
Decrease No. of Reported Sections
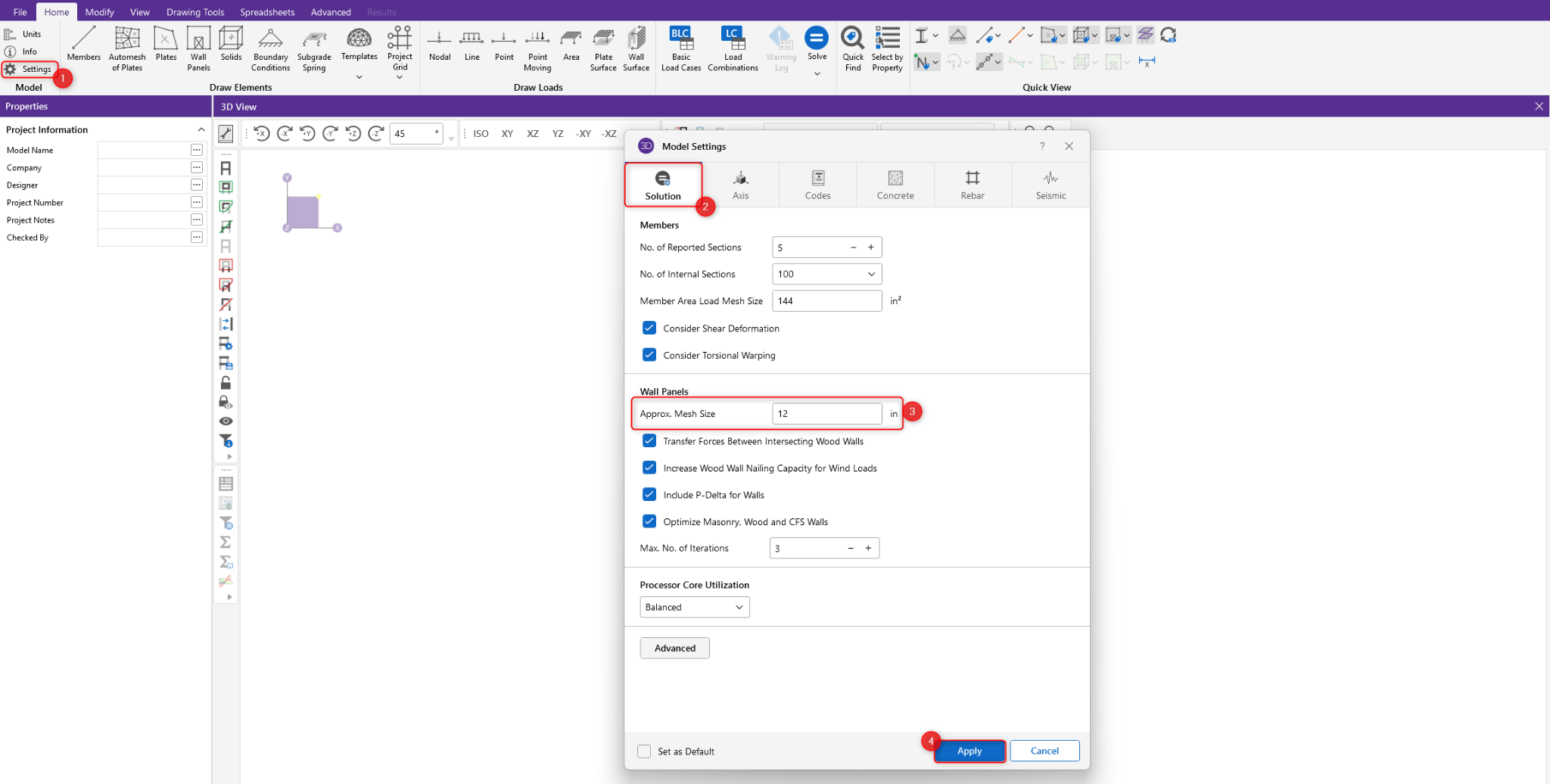point(854,247)
